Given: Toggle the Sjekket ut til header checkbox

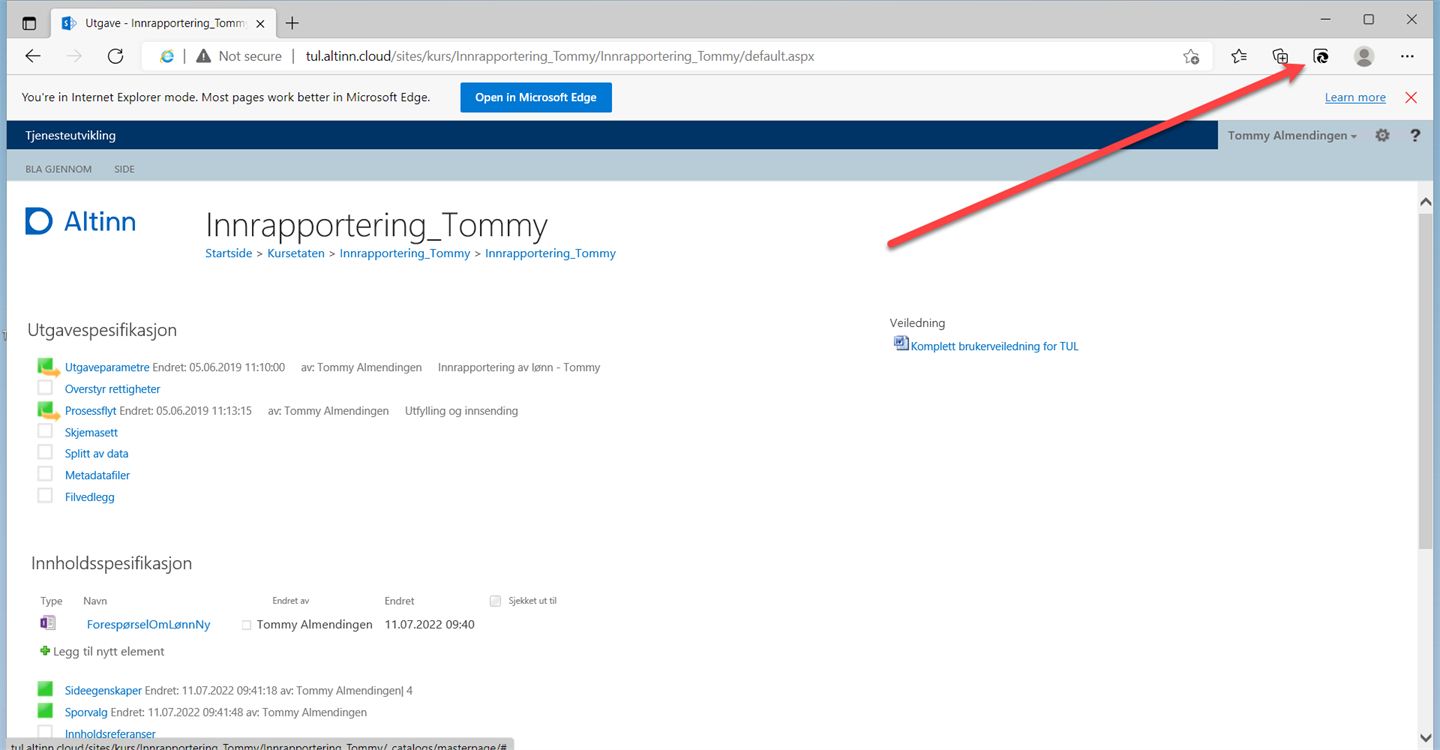Looking at the screenshot, I should 495,601.
